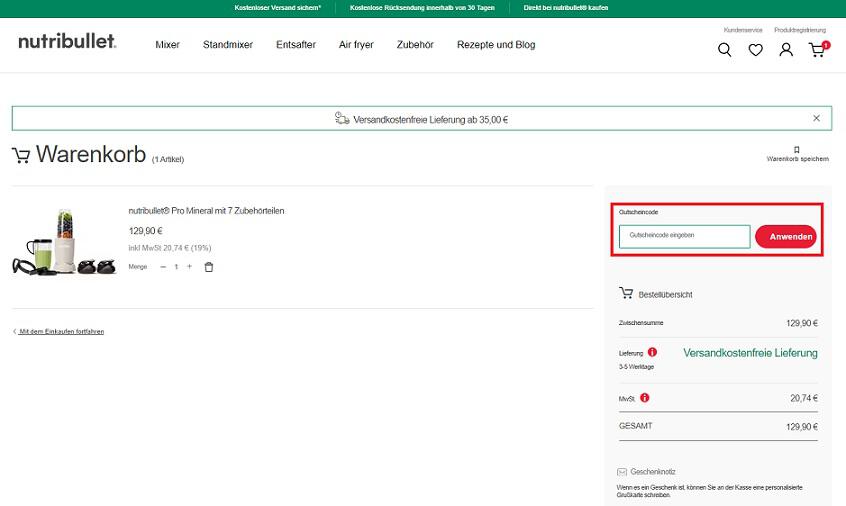Viewport: 846px width, 506px height.
Task: Open the search magnifier icon
Action: click(x=725, y=50)
